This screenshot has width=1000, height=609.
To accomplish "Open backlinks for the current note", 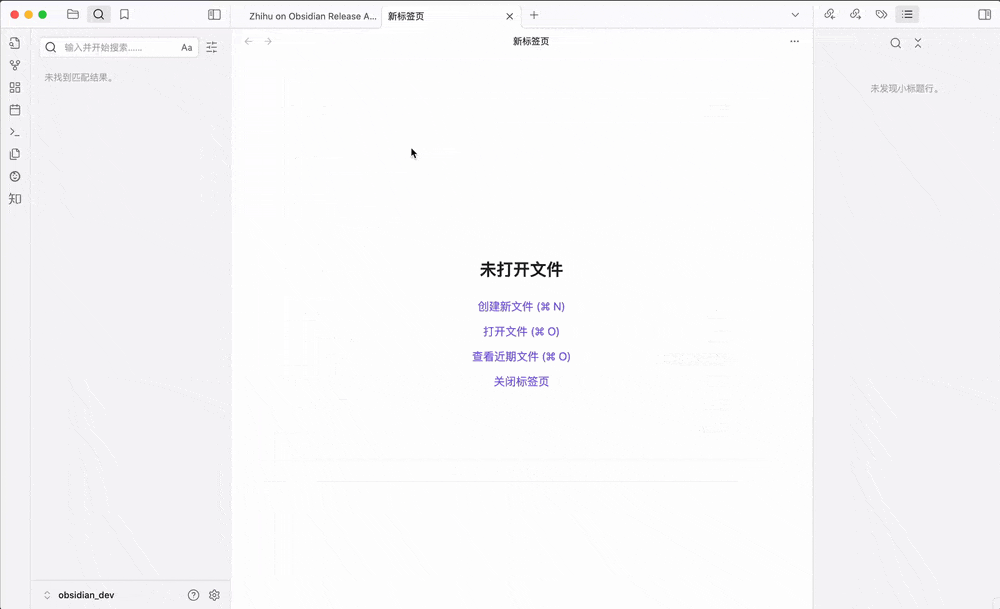I will [828, 14].
